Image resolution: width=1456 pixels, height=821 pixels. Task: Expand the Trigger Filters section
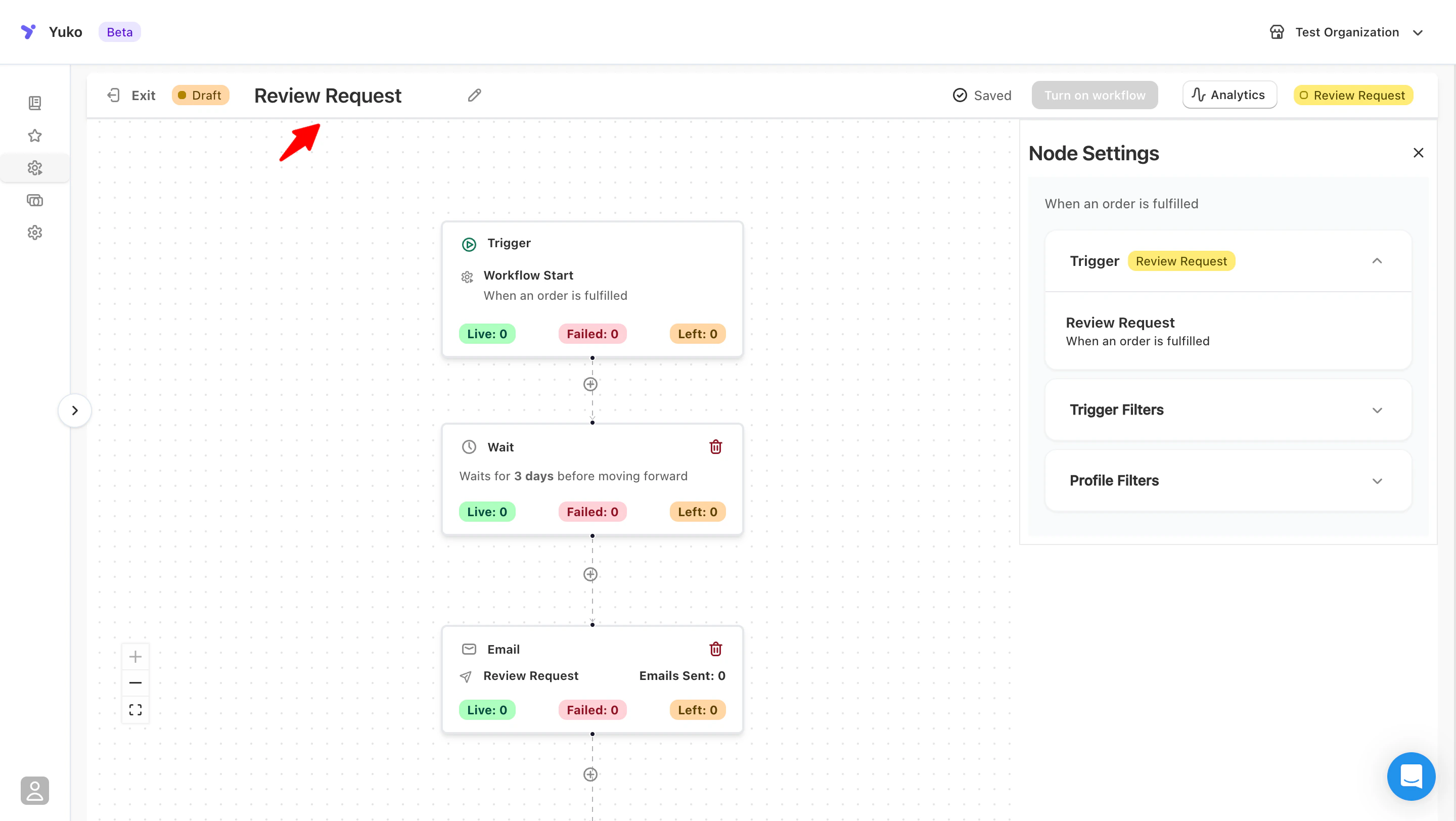pos(1377,410)
